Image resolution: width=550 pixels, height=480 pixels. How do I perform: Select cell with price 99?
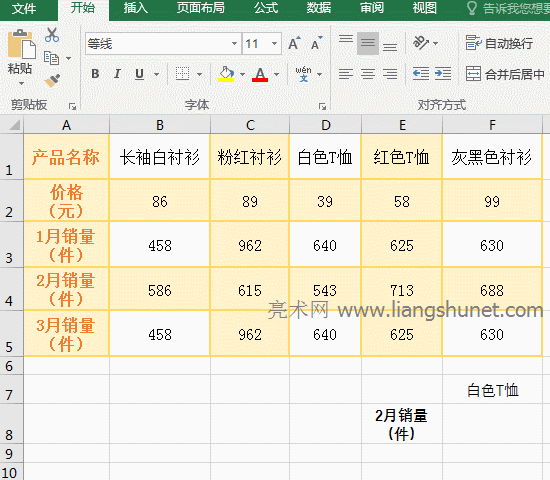[x=492, y=201]
